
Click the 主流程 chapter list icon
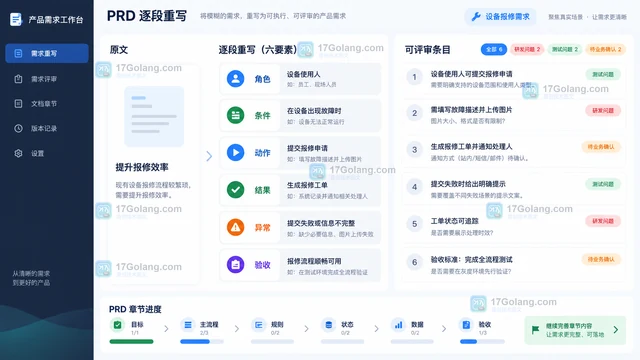click(188, 325)
